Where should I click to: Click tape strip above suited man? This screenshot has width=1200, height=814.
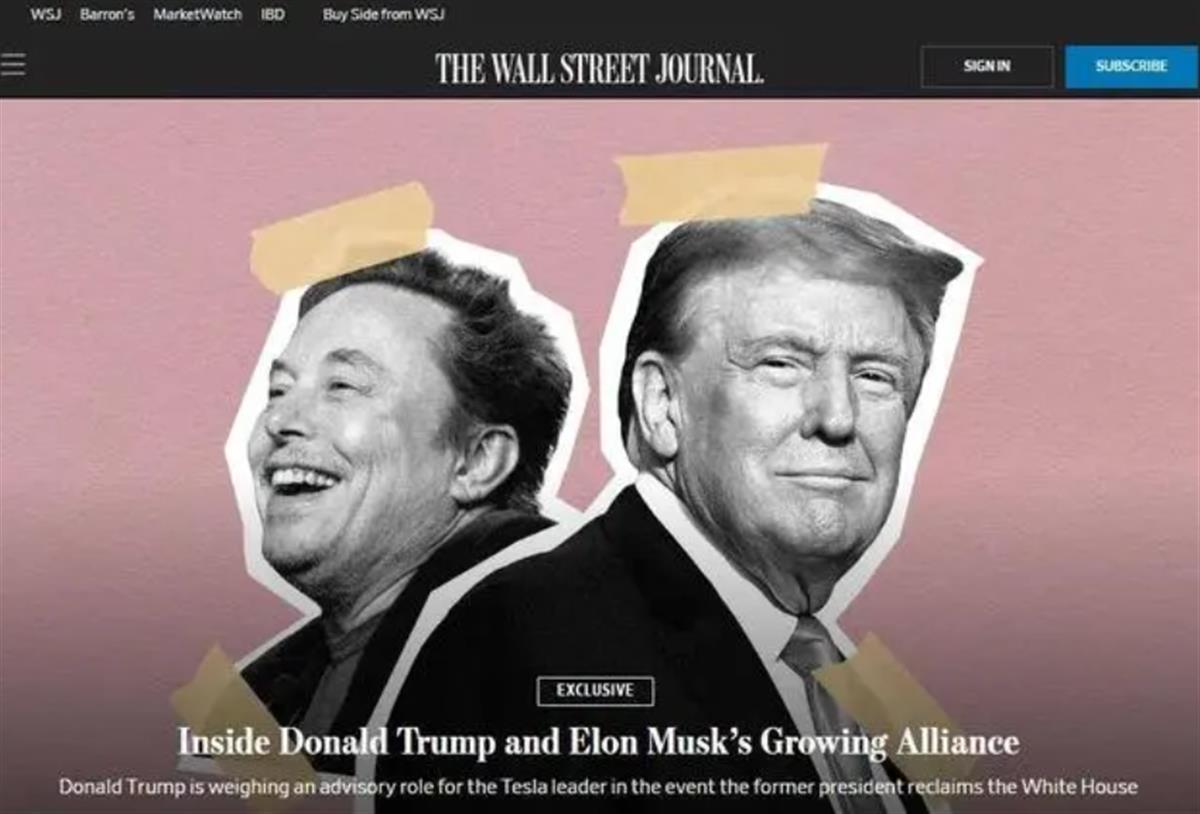pyautogui.click(x=722, y=183)
